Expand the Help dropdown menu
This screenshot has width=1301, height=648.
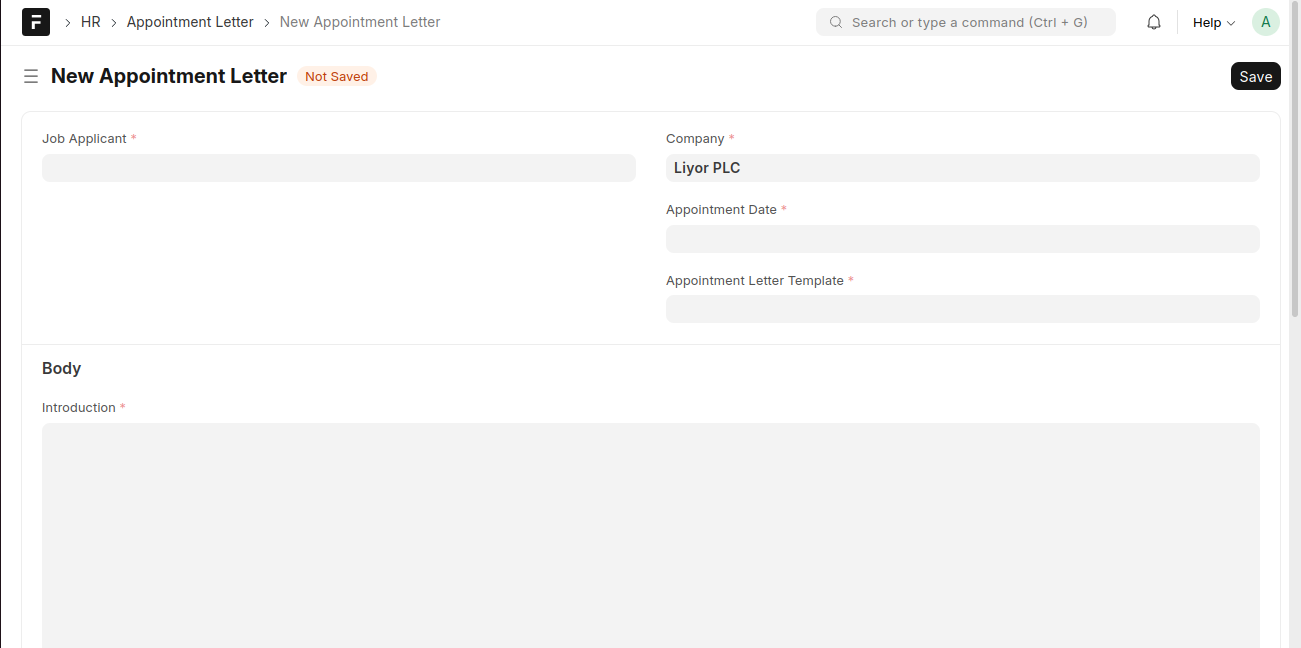[x=1213, y=22]
